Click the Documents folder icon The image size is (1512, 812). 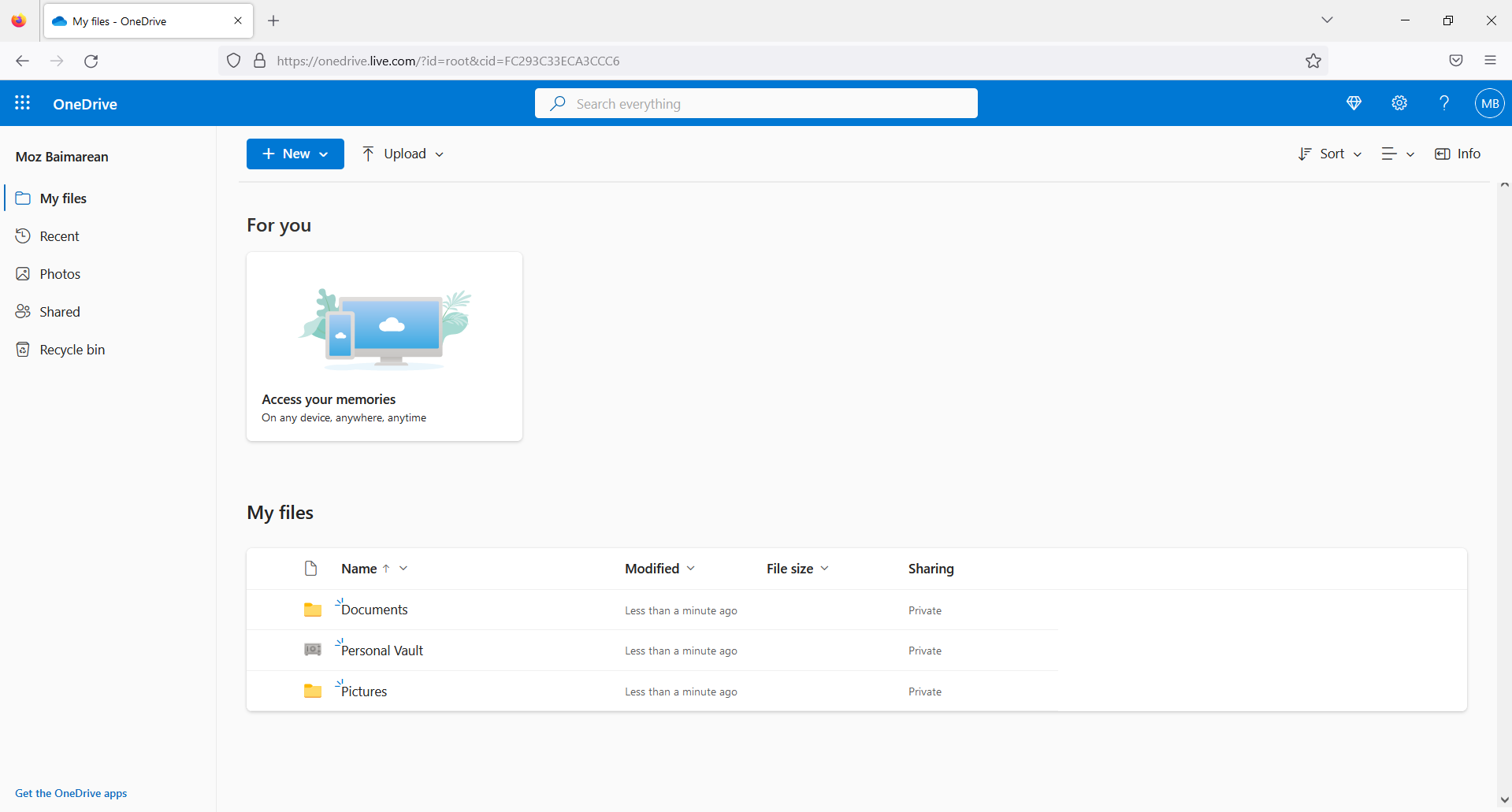(x=313, y=610)
